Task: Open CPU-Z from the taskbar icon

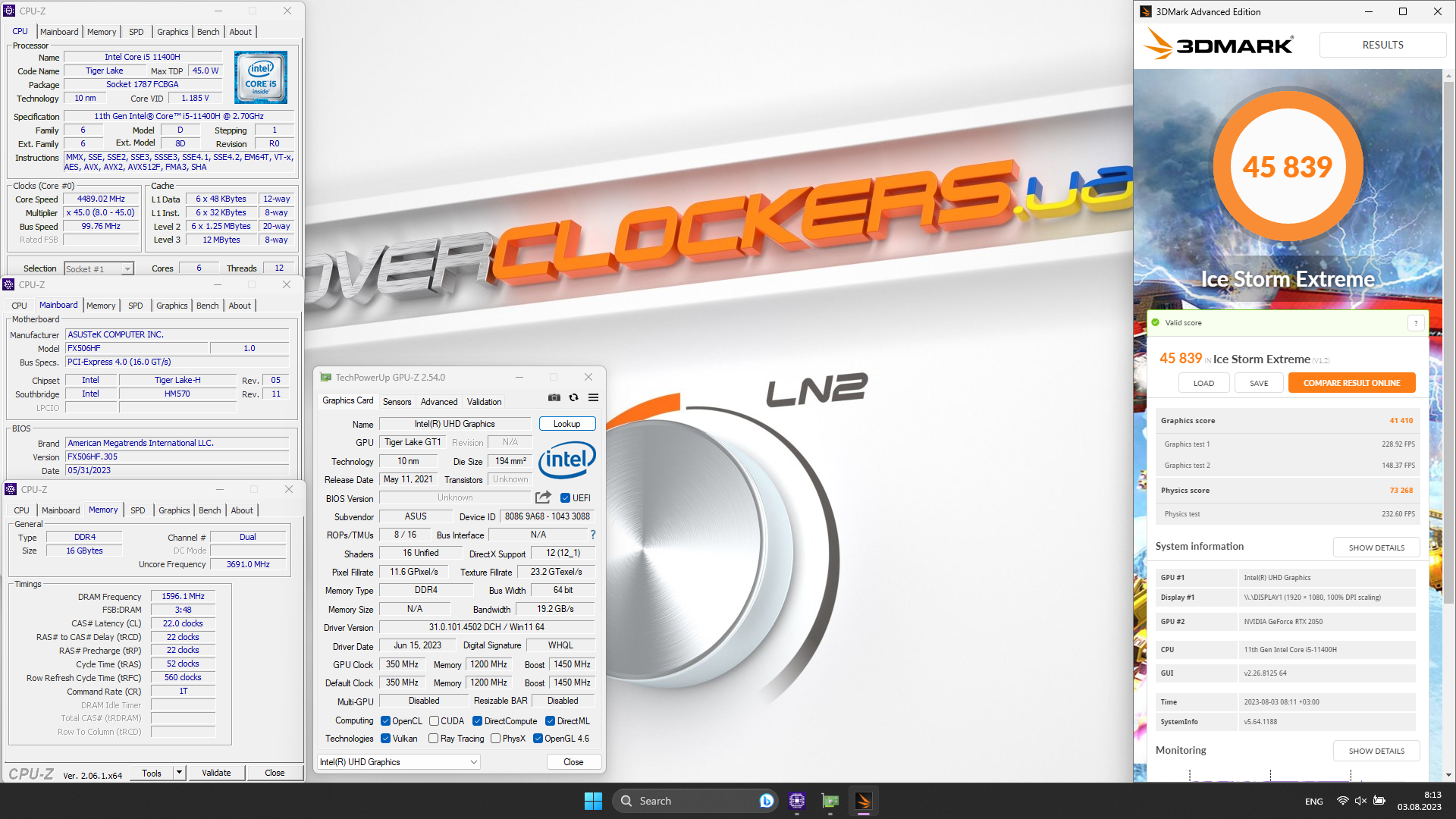Action: coord(797,801)
